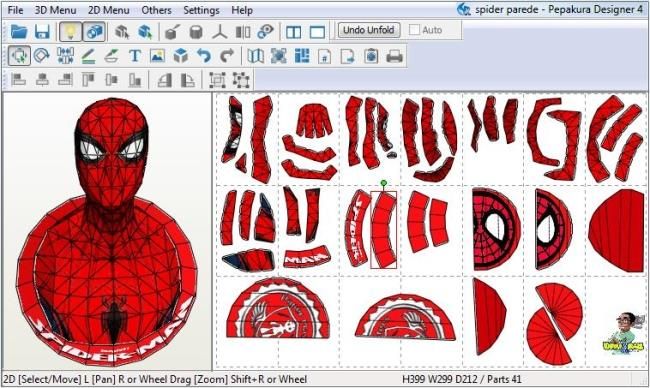Click the three-axis orientation icon
Image resolution: width=650 pixels, height=388 pixels.
[220, 32]
